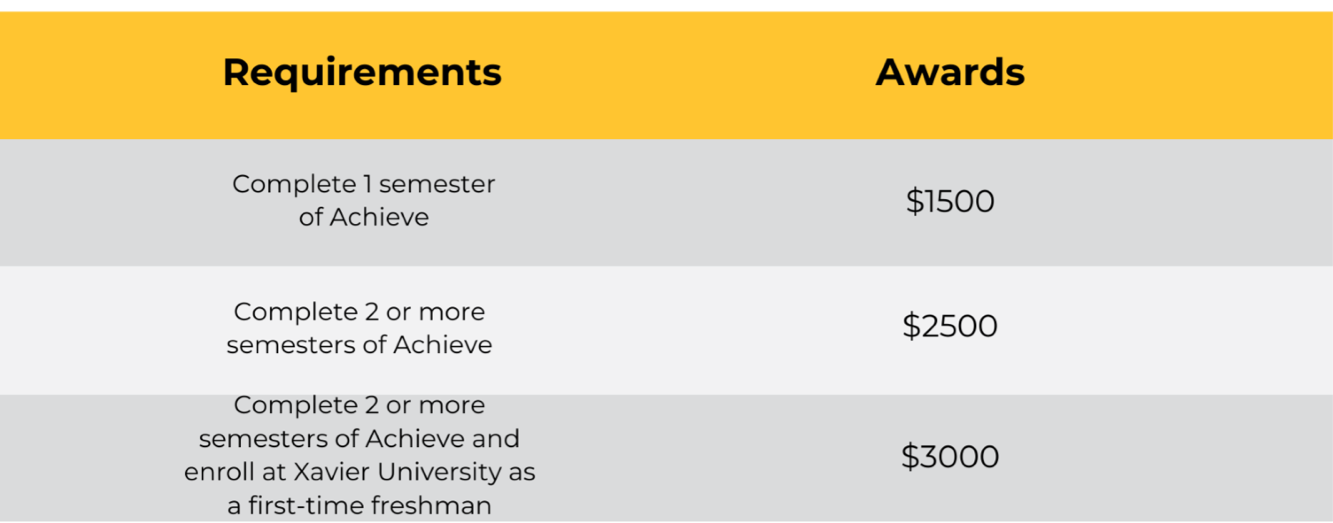Click the $1500 award amount
1333x523 pixels.
950,201
